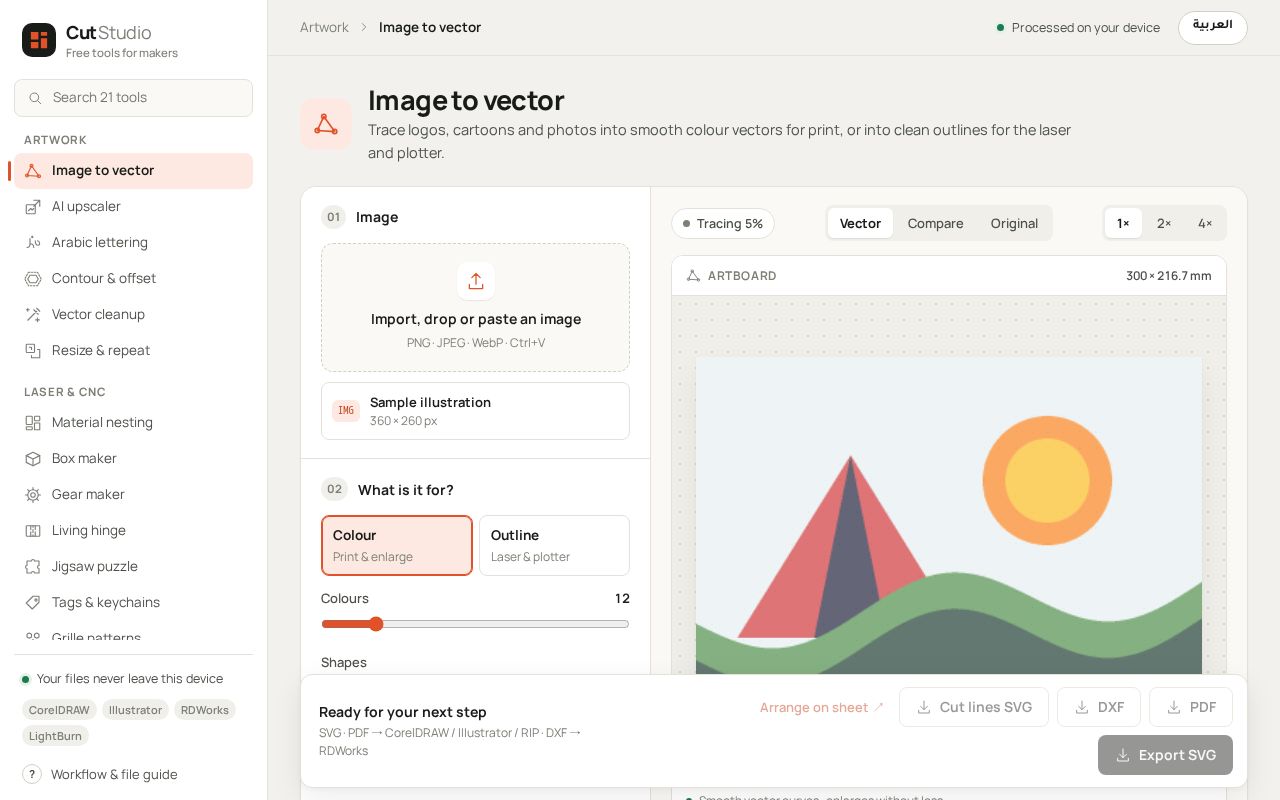Screen dimensions: 1280x800
Task: Click the Import, drop or paste an image area
Action: (x=476, y=308)
